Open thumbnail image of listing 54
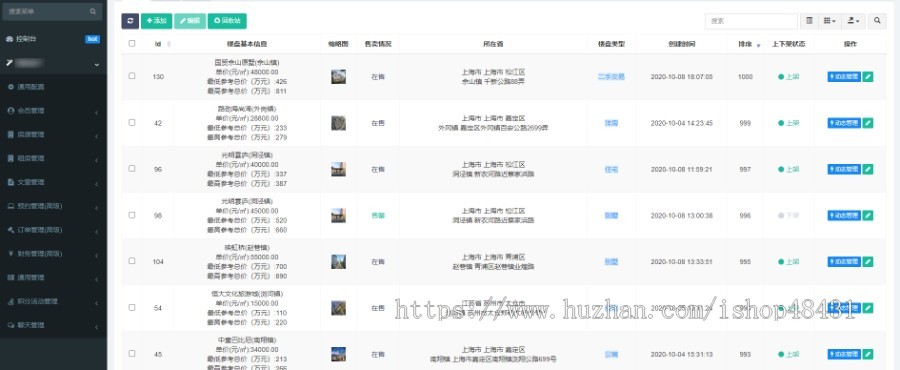This screenshot has height=370, width=900. click(338, 308)
